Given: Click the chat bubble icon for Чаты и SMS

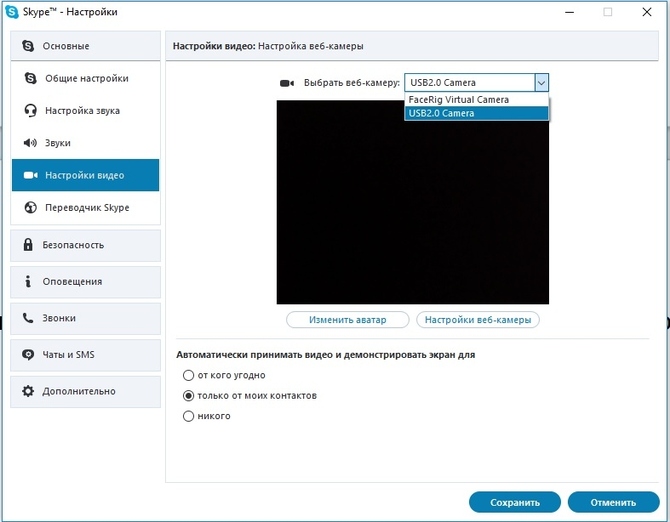Looking at the screenshot, I should click(28, 355).
